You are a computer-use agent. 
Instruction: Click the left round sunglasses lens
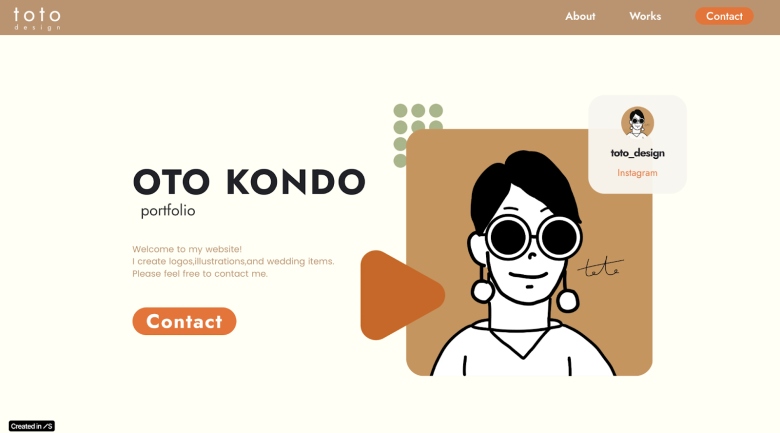507,237
